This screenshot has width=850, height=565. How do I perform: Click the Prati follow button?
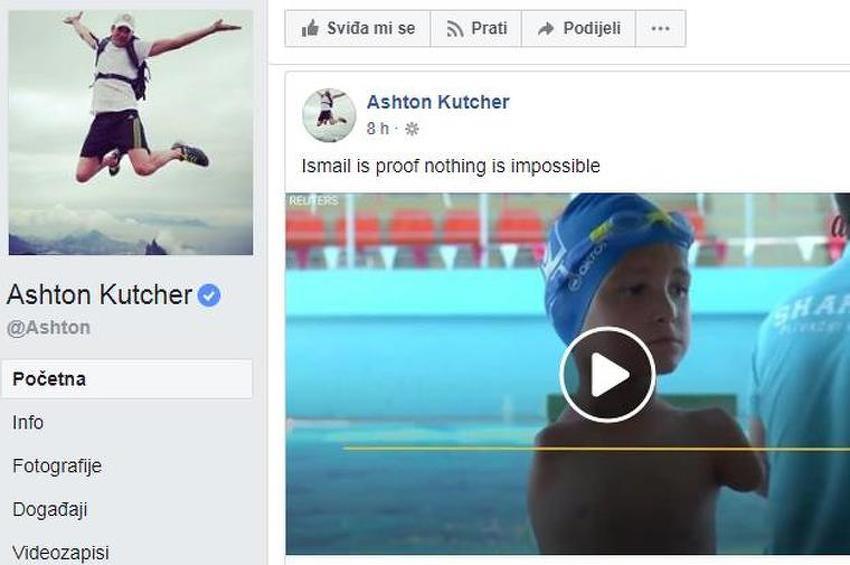[x=476, y=28]
